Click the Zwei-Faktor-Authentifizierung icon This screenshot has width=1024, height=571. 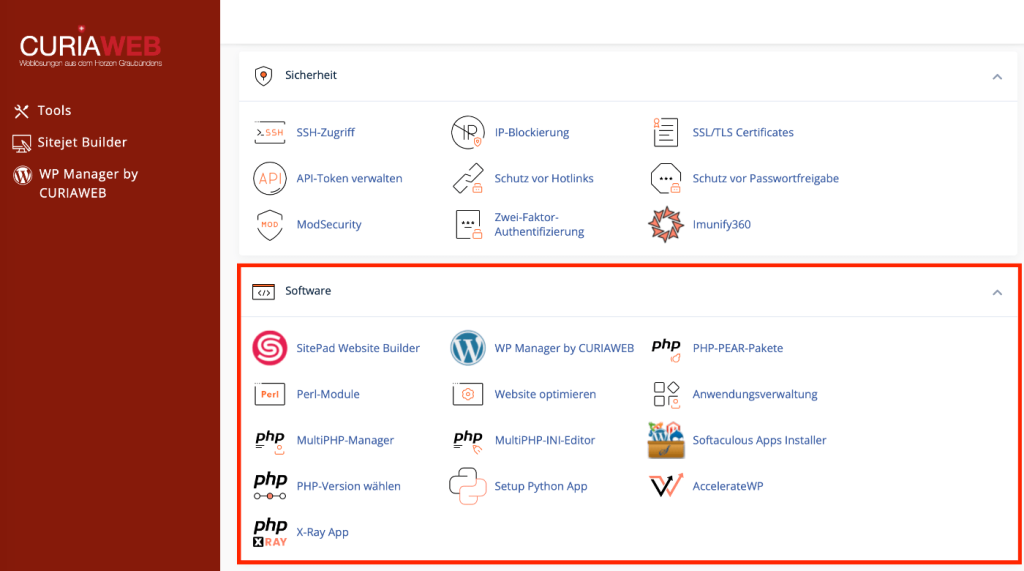tap(468, 225)
